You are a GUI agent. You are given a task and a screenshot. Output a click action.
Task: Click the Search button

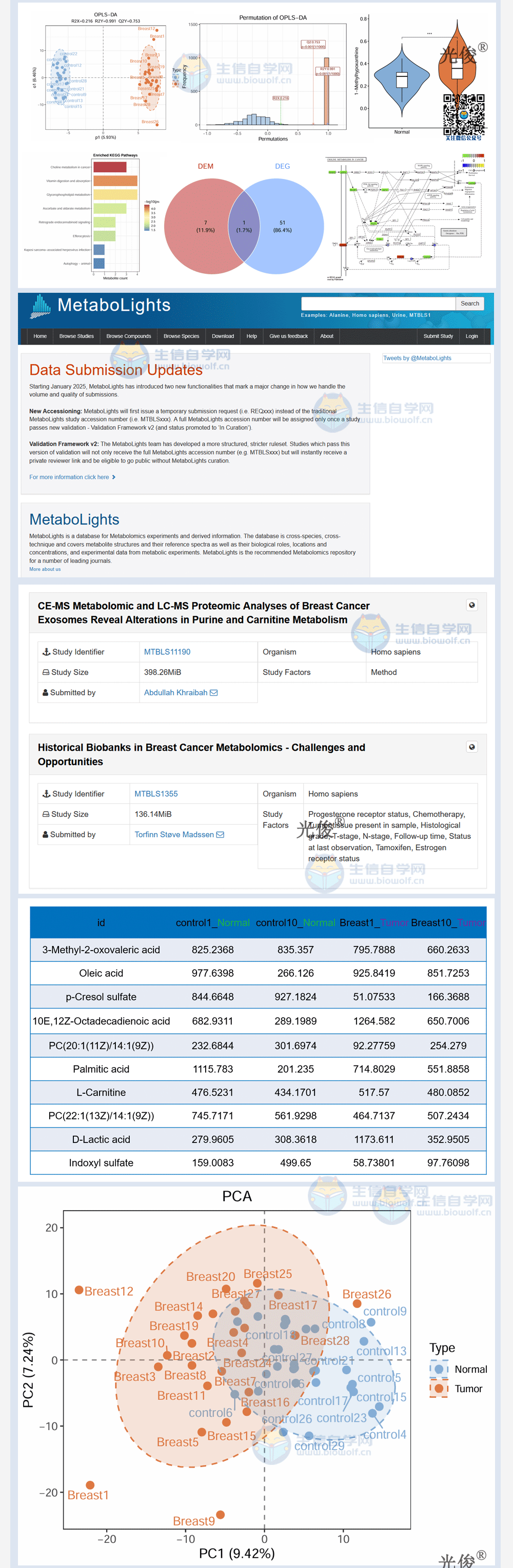pyautogui.click(x=470, y=303)
